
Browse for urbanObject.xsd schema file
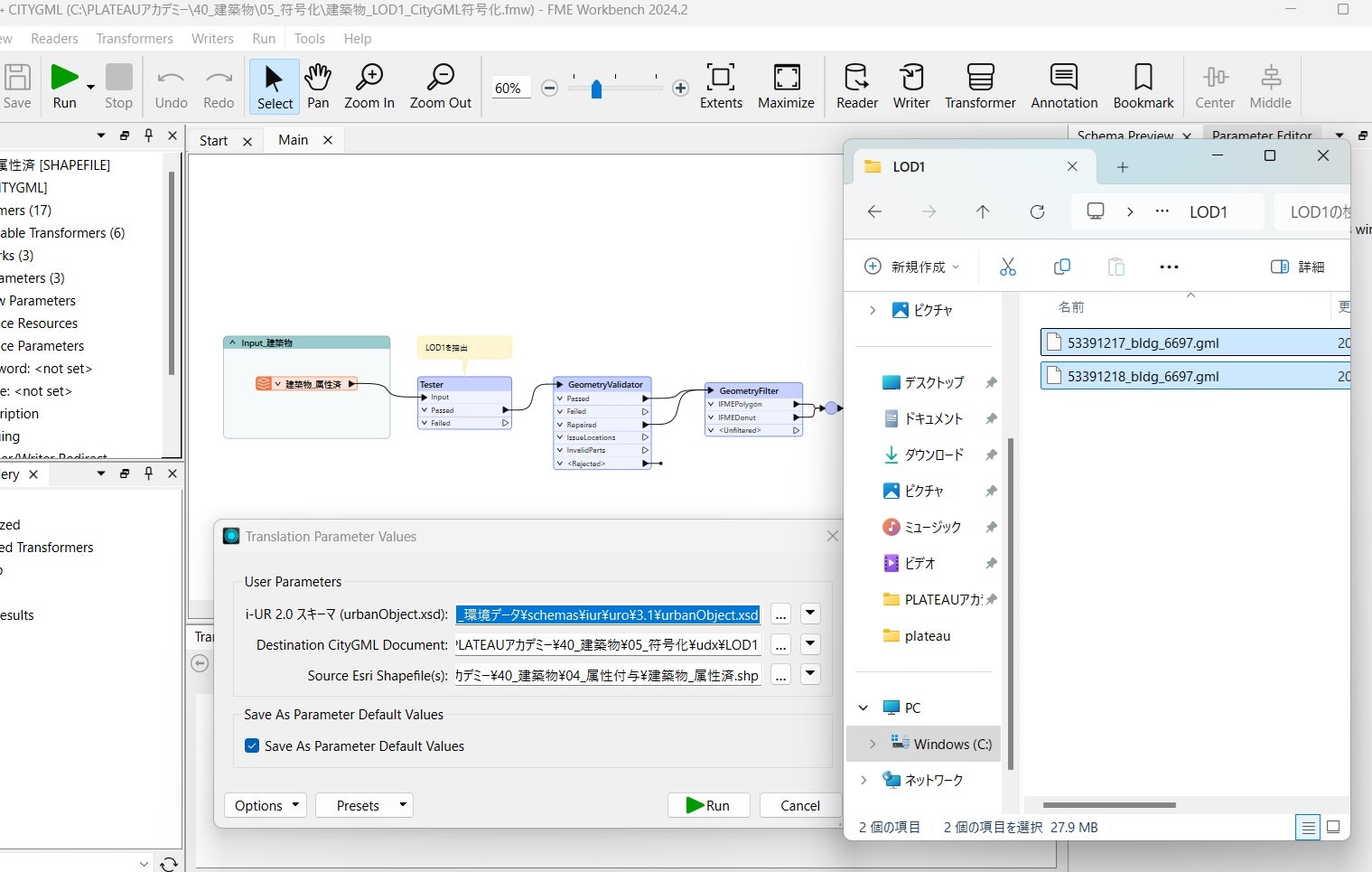pyautogui.click(x=781, y=615)
